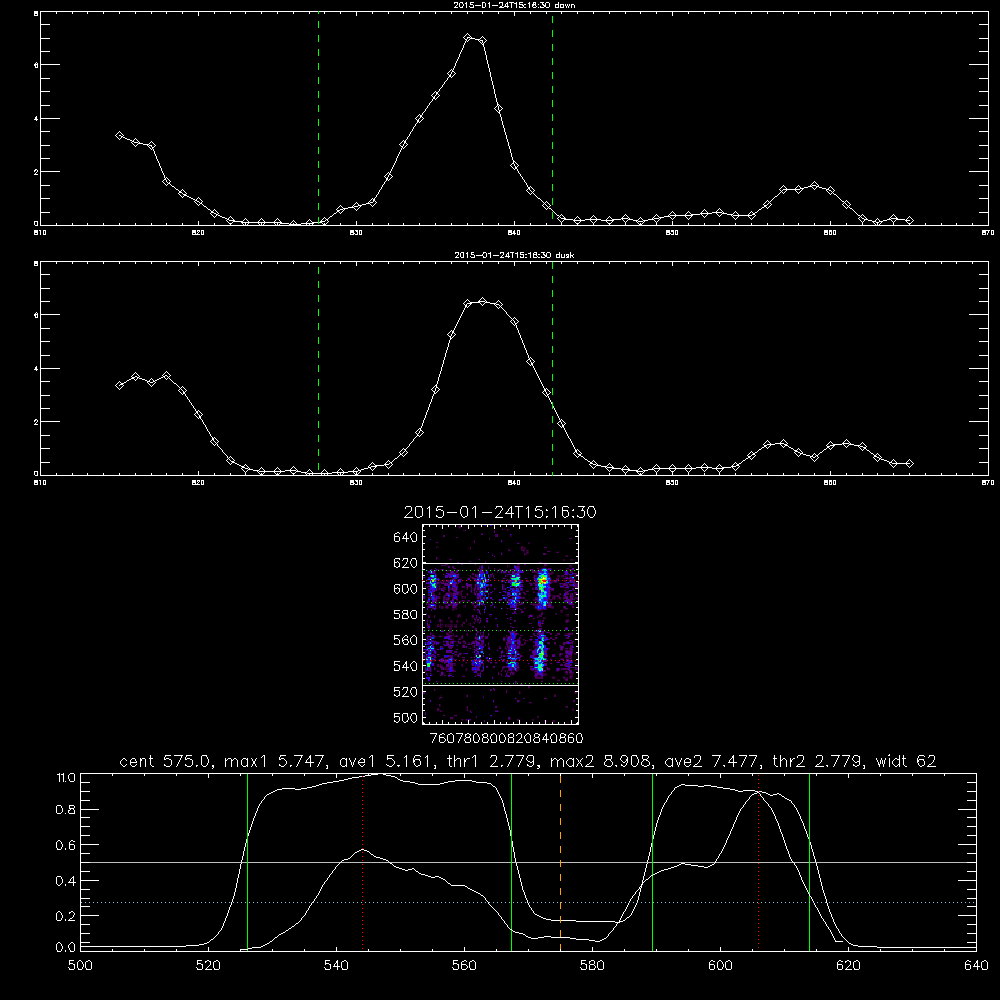Click the spectral image x-axis labels '760780800820840860'
1000x1000 pixels.
[507, 738]
